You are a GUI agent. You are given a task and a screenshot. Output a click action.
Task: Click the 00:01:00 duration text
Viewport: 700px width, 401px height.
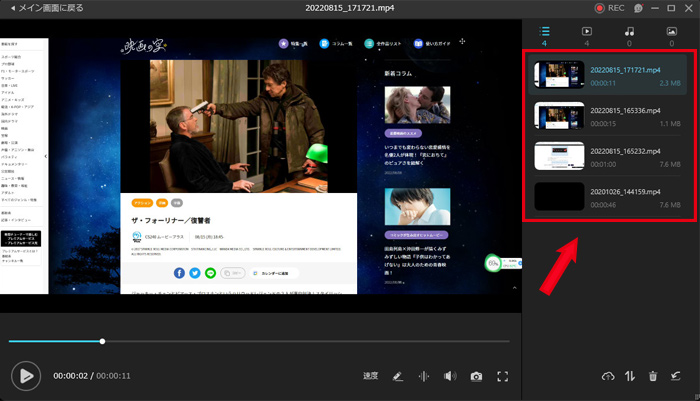point(603,164)
